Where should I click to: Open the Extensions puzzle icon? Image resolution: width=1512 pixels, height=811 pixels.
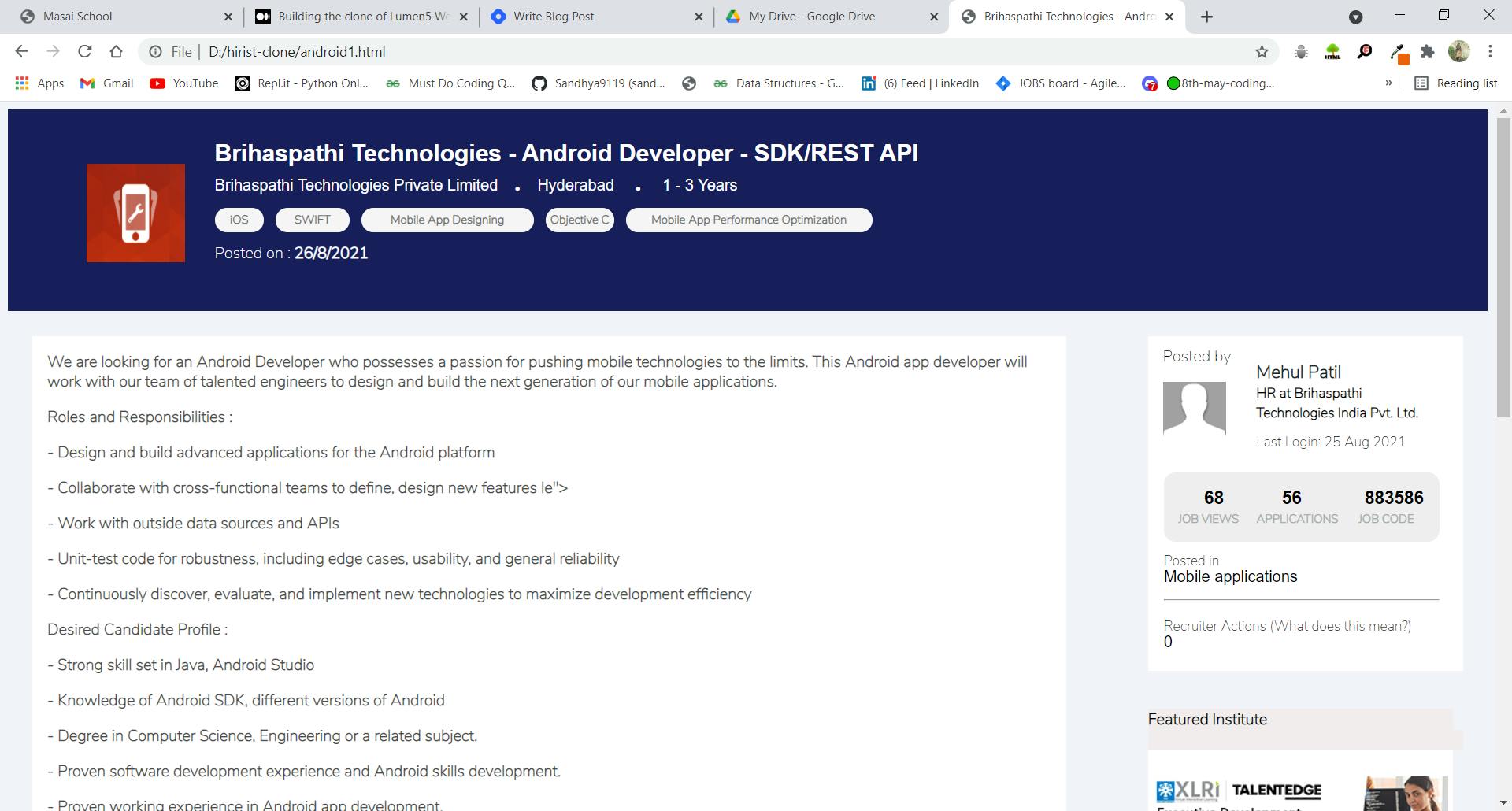[1427, 51]
